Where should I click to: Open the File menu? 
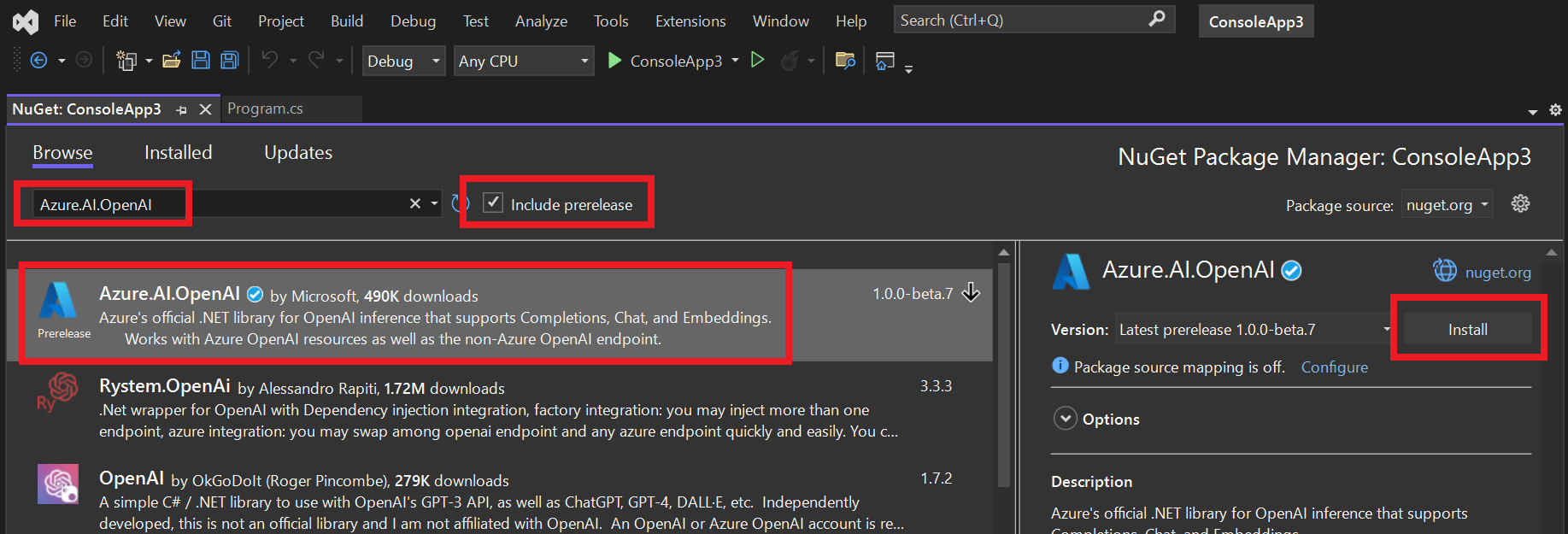[x=65, y=21]
